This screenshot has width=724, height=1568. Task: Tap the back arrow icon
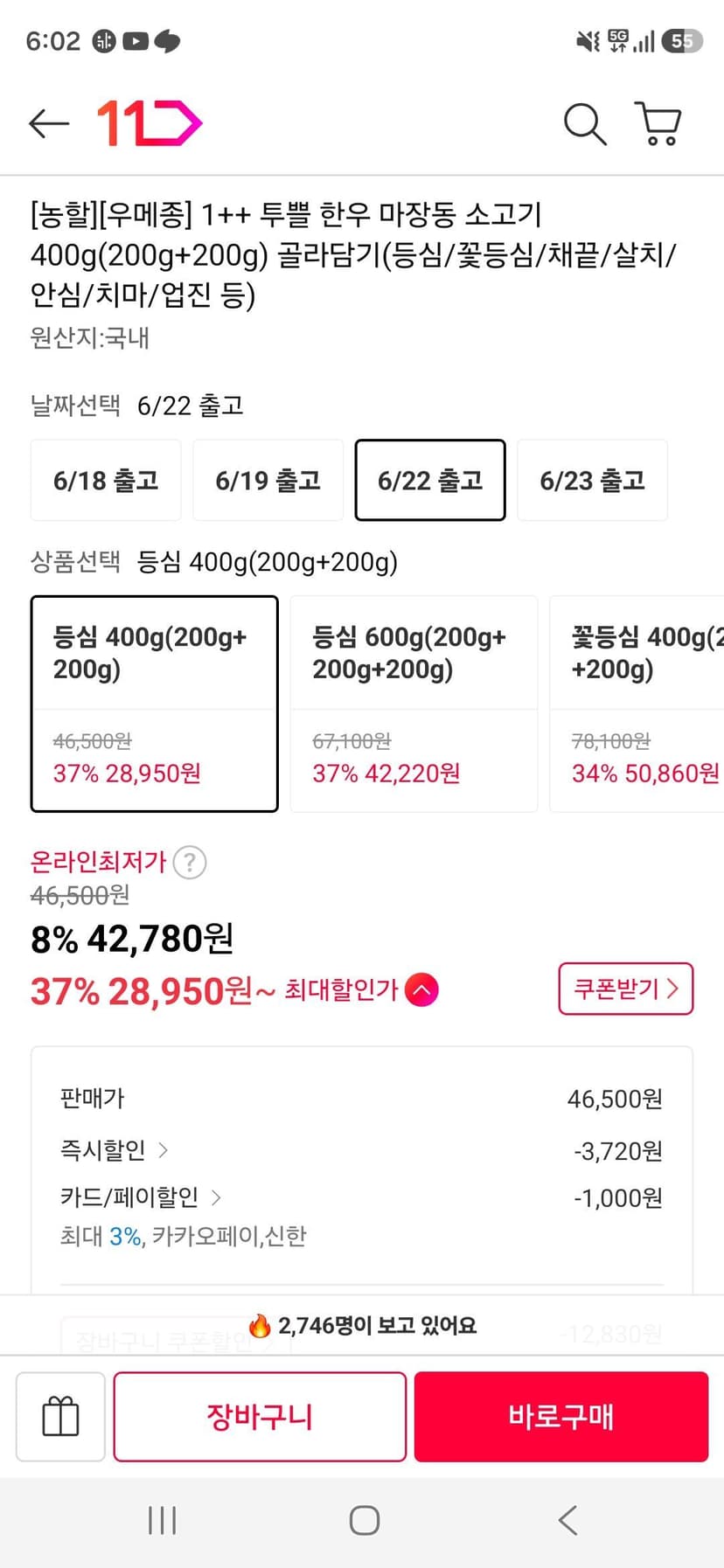coord(49,124)
